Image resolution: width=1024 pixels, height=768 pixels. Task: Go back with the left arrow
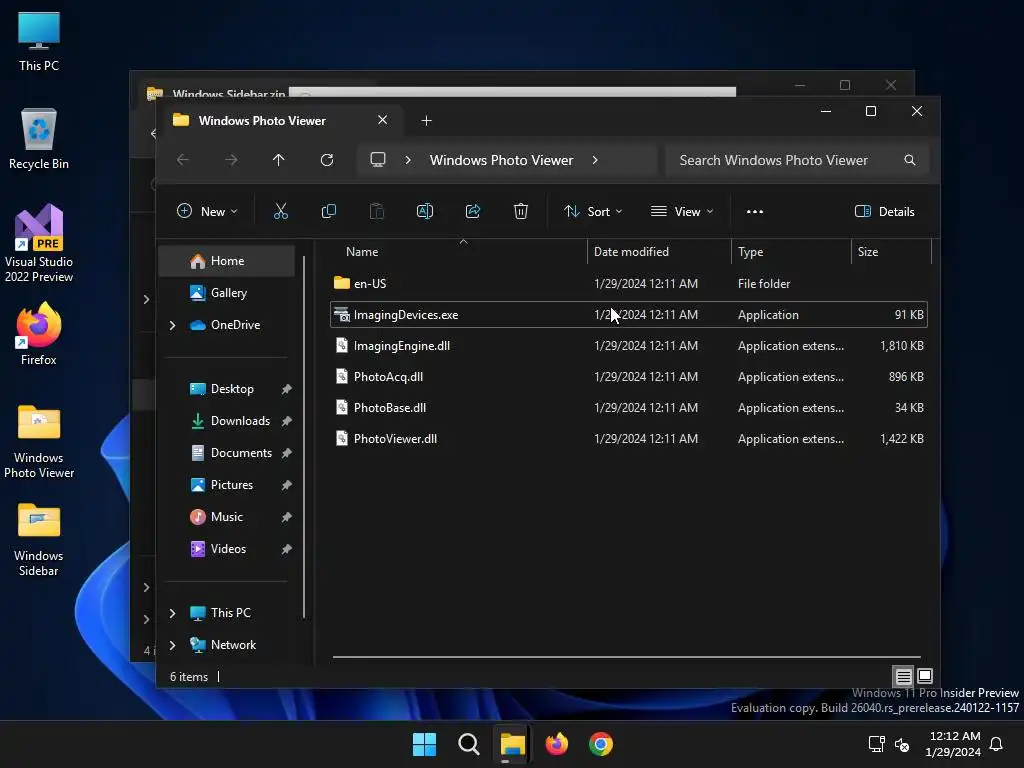pos(183,160)
